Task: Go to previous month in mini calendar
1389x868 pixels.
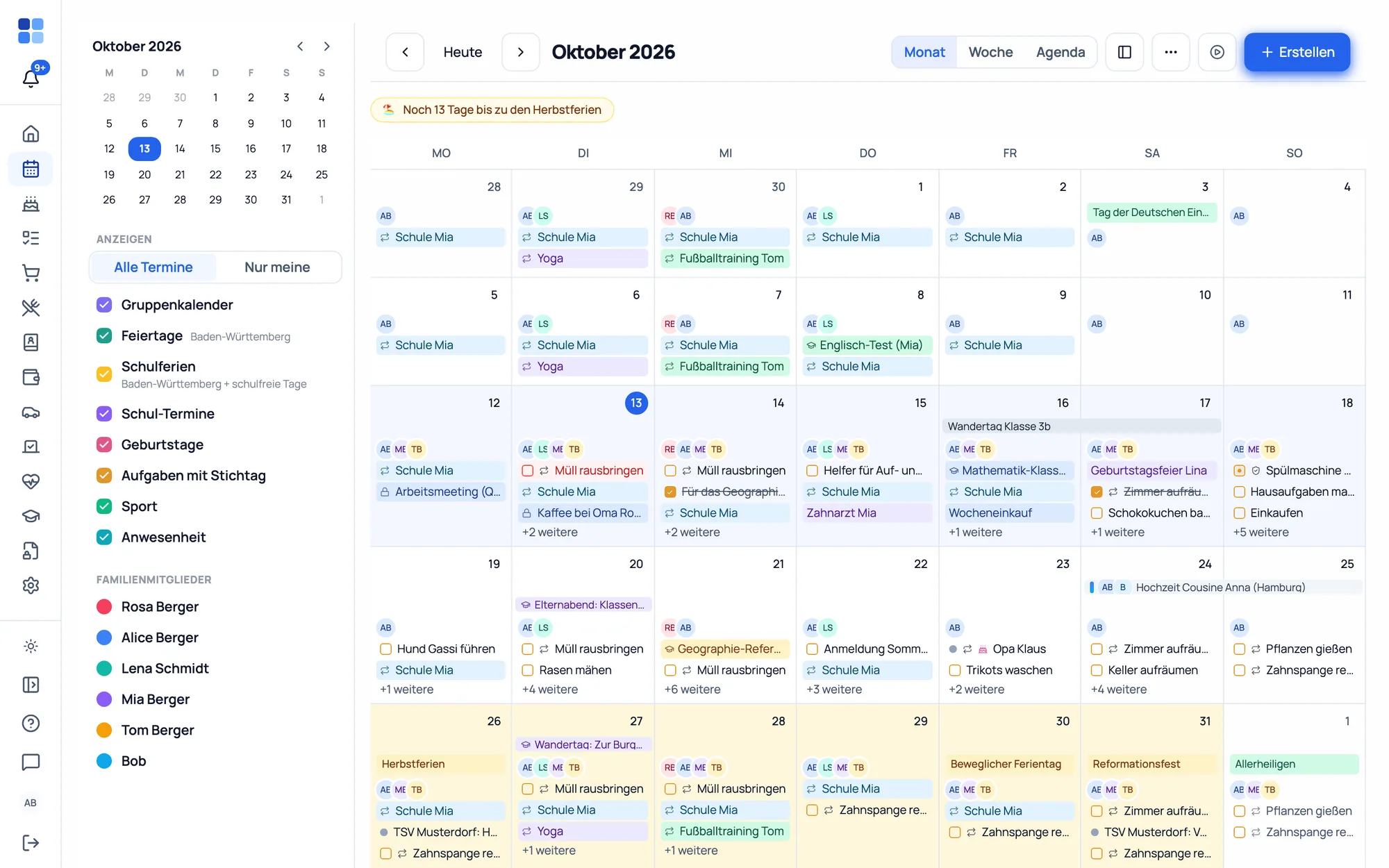Action: pyautogui.click(x=300, y=47)
